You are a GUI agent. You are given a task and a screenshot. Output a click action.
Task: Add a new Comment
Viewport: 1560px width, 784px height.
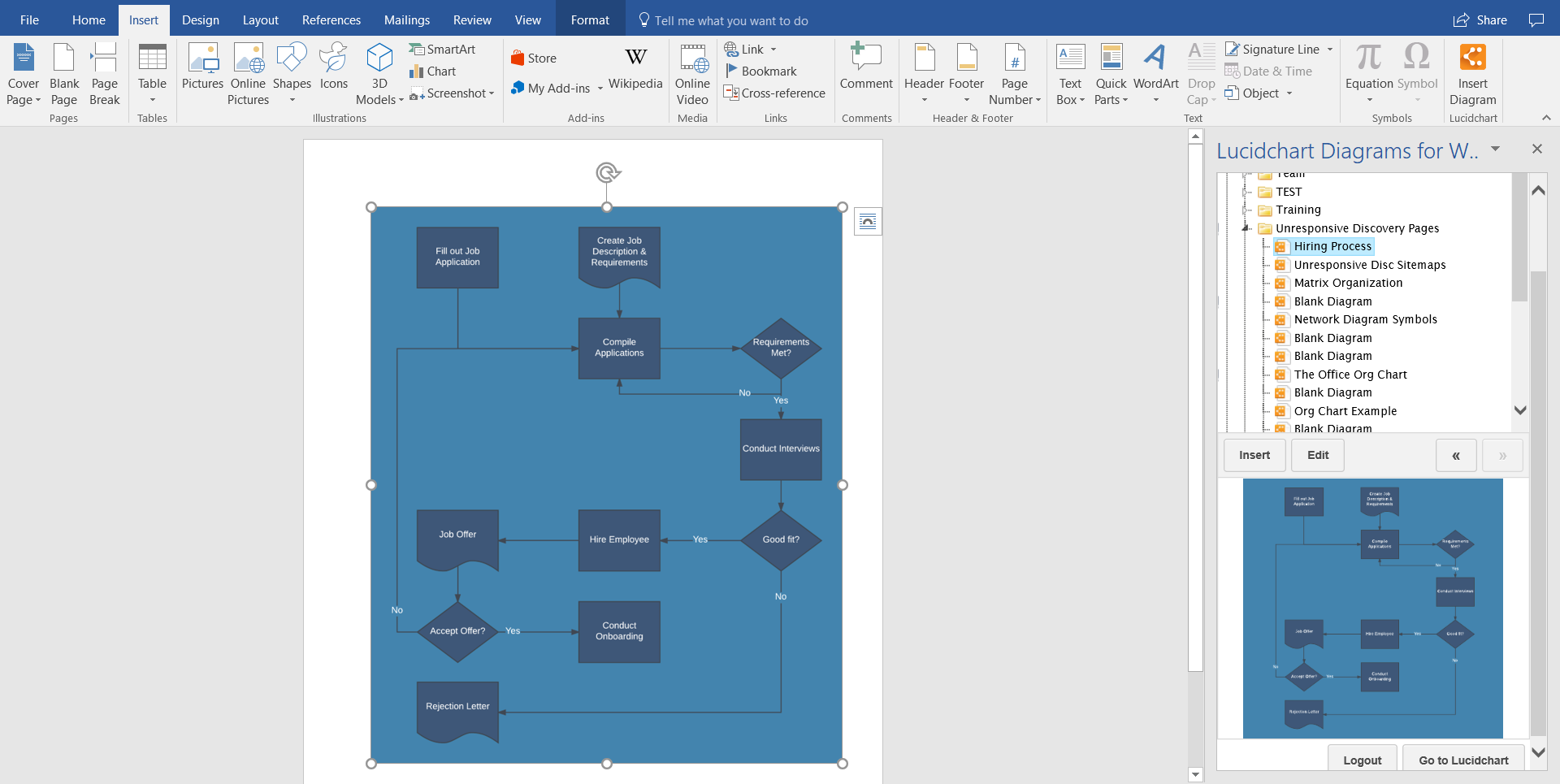(866, 67)
